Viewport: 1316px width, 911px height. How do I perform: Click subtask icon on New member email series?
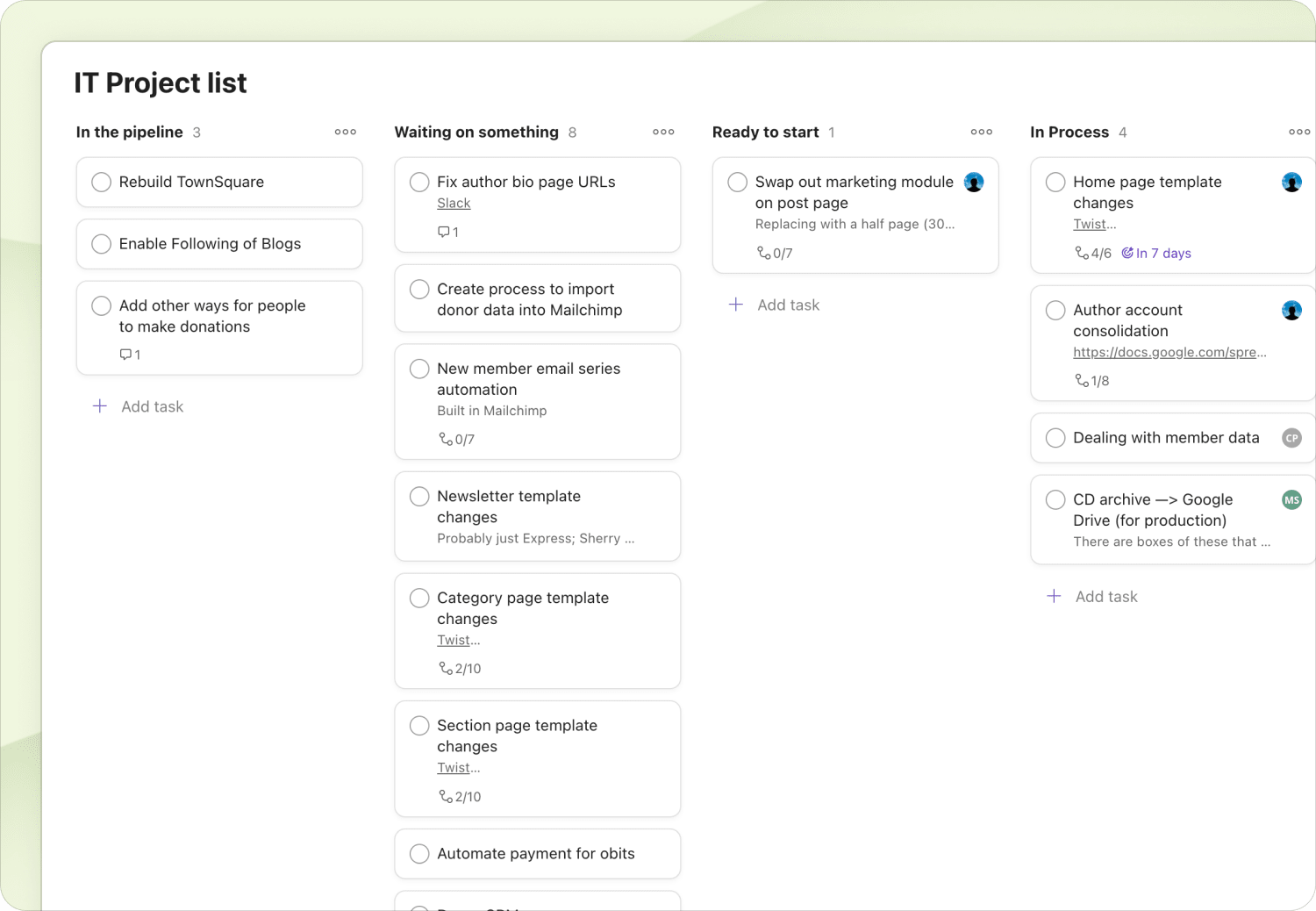[x=446, y=439]
